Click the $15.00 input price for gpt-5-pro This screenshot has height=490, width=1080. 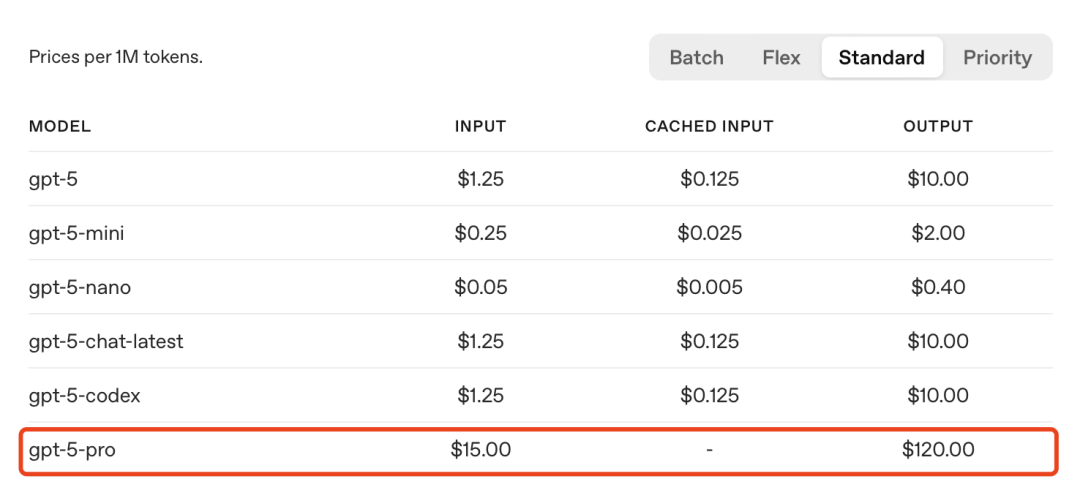480,450
